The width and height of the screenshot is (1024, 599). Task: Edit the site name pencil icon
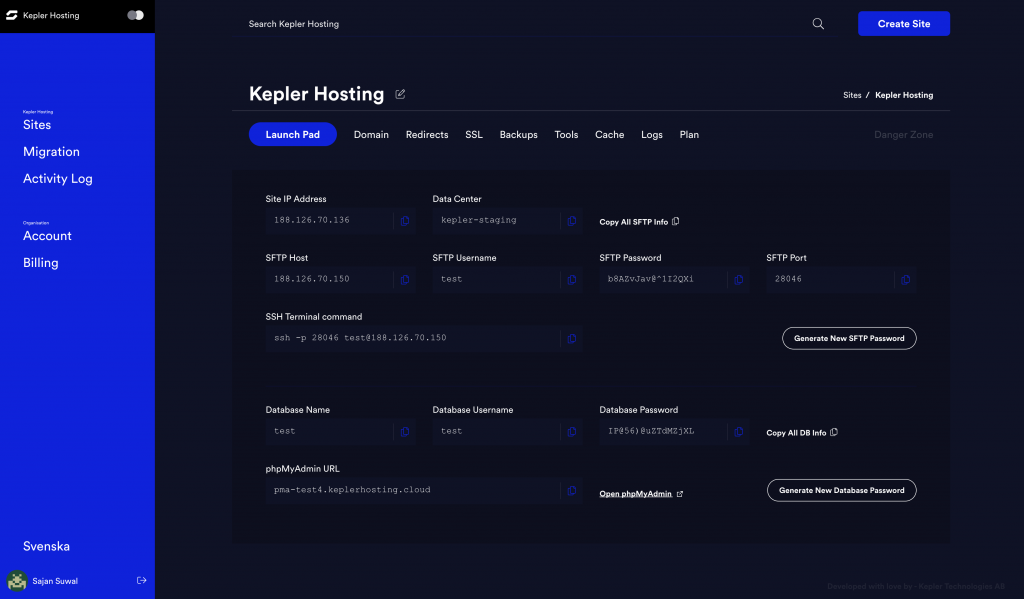(x=400, y=94)
